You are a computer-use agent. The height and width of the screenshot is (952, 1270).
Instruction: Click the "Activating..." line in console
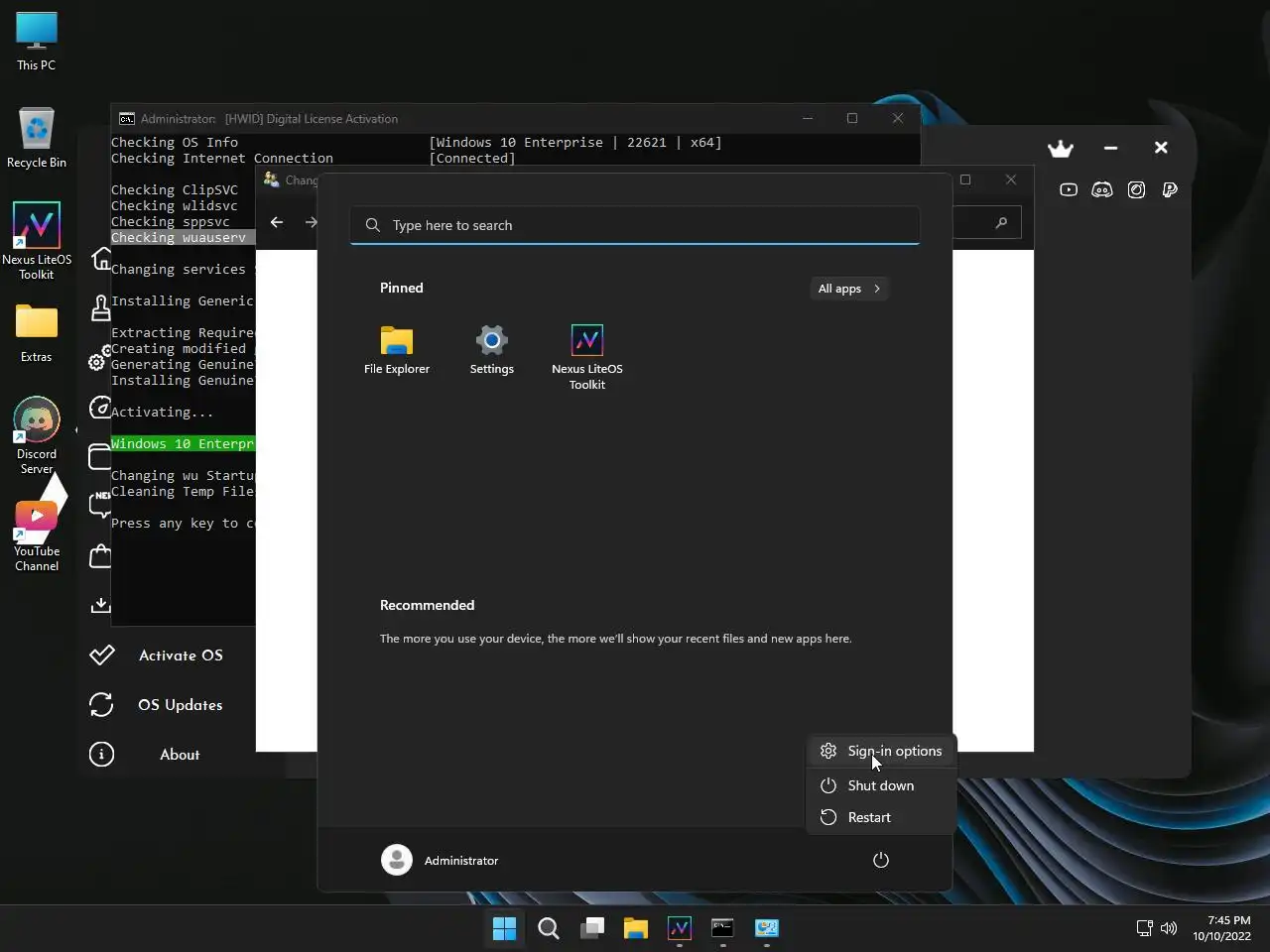tap(162, 412)
